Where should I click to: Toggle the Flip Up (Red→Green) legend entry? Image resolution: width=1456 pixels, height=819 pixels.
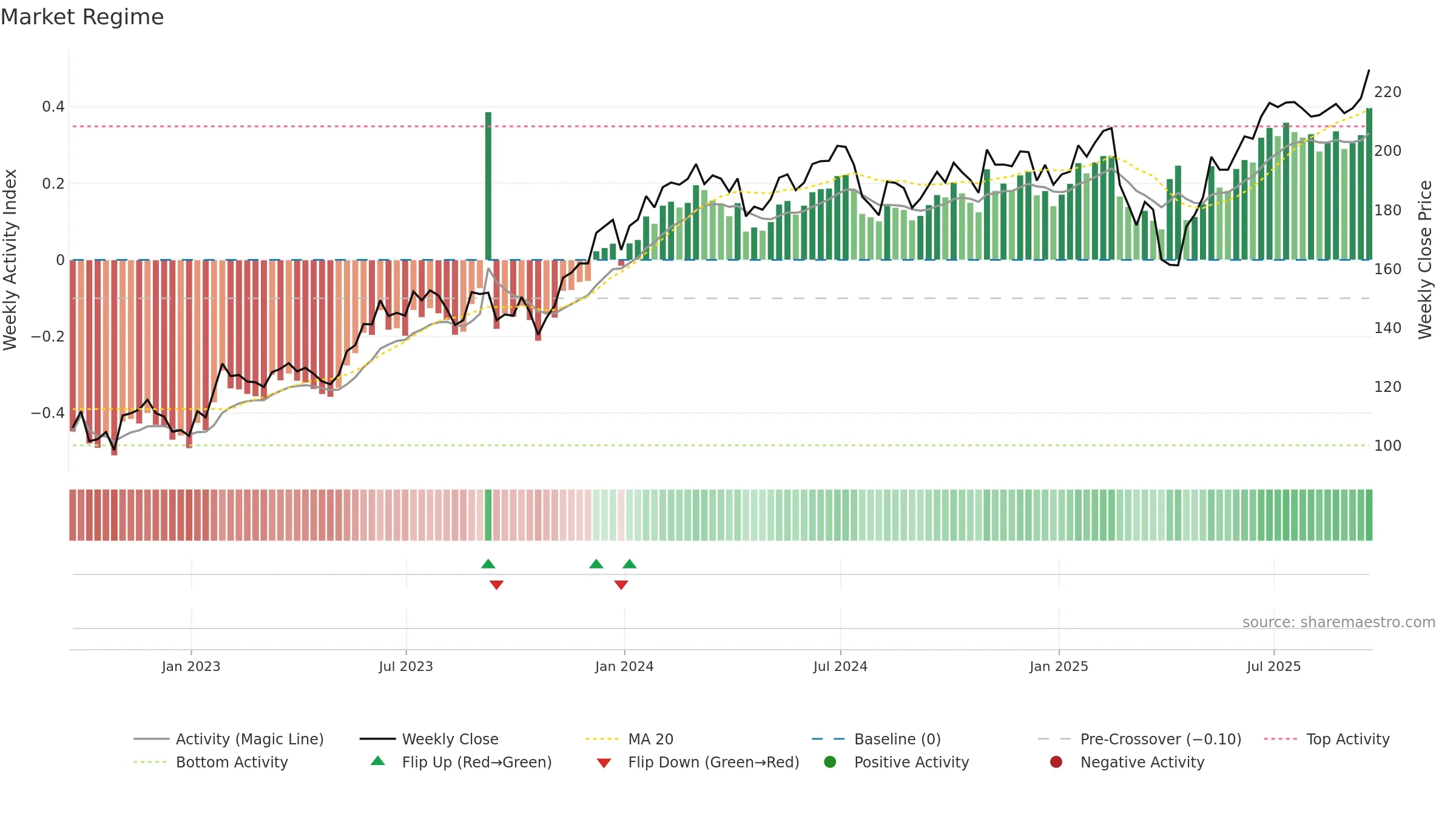point(461,762)
